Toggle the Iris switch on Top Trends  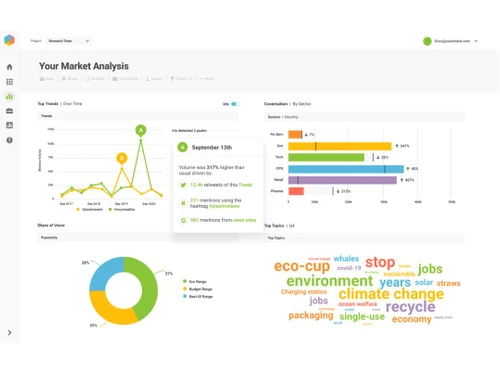[x=235, y=104]
